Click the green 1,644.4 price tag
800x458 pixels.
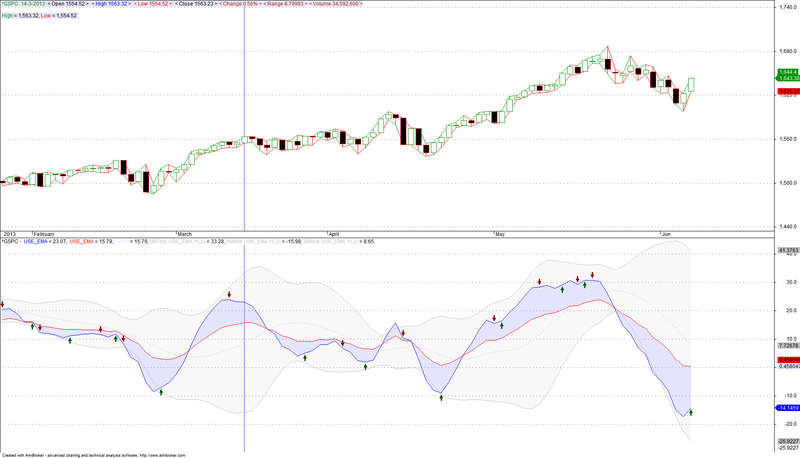[x=788, y=72]
